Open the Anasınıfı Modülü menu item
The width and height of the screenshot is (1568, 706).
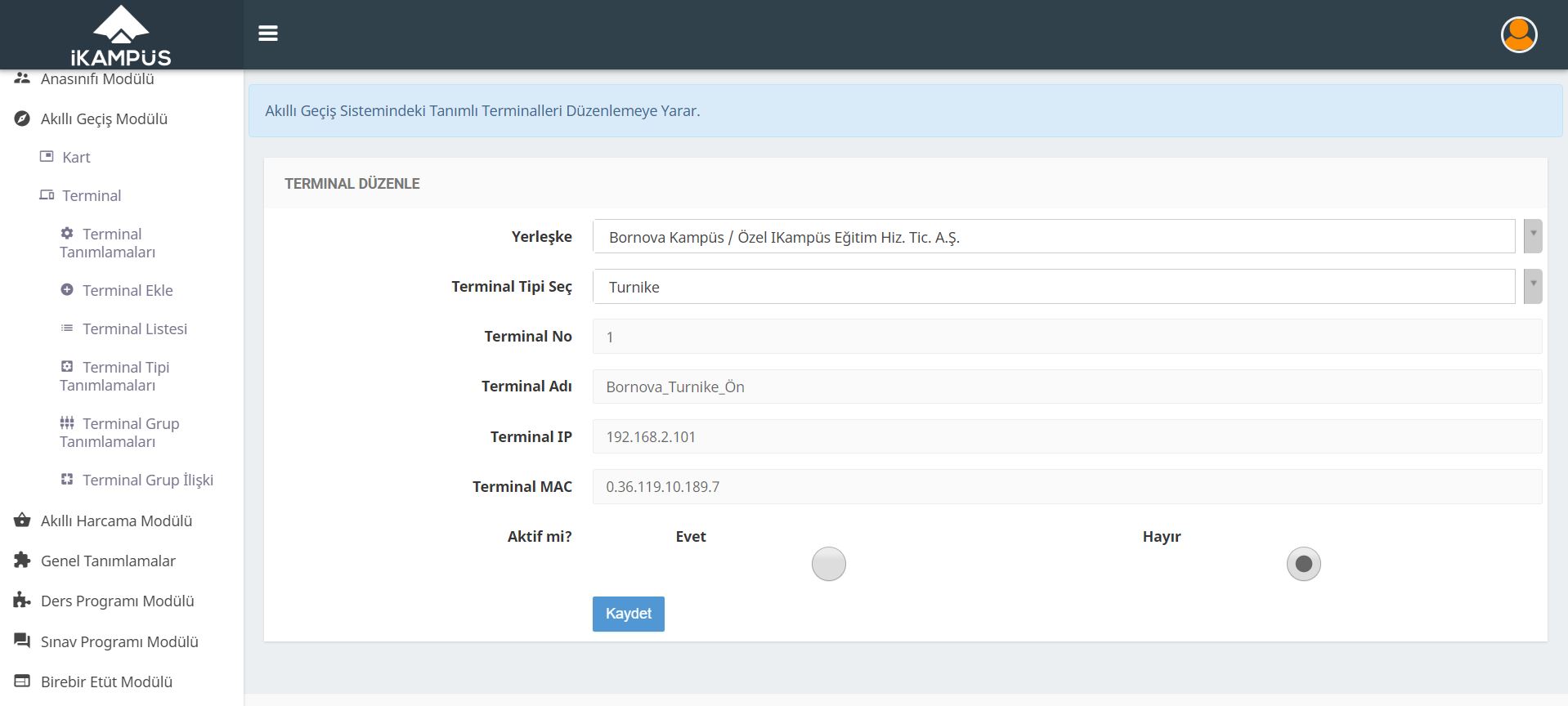(x=97, y=78)
